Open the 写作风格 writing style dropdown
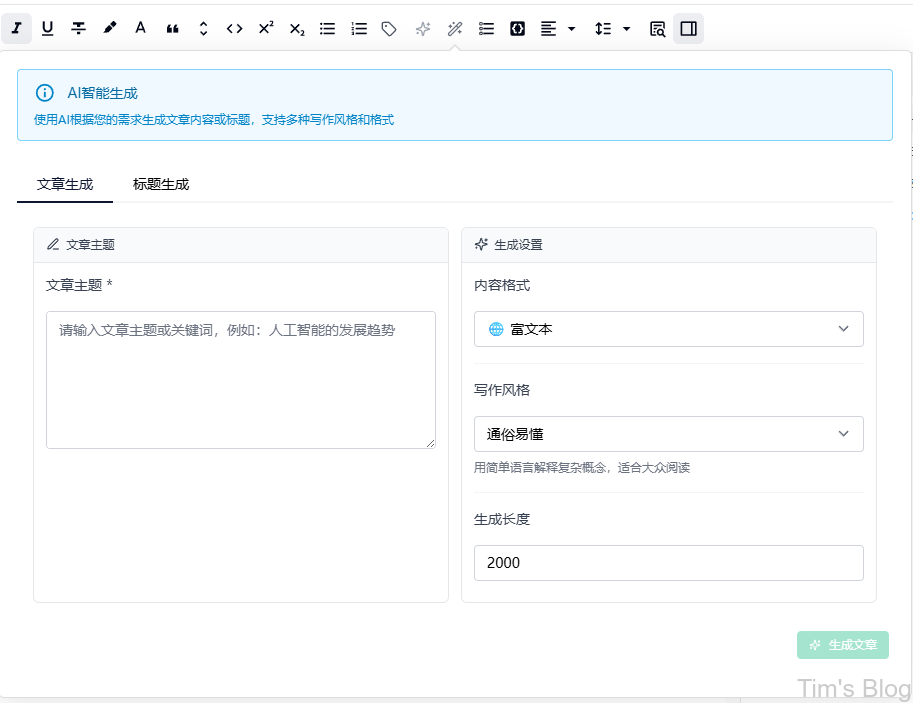This screenshot has width=913, height=703. 668,434
